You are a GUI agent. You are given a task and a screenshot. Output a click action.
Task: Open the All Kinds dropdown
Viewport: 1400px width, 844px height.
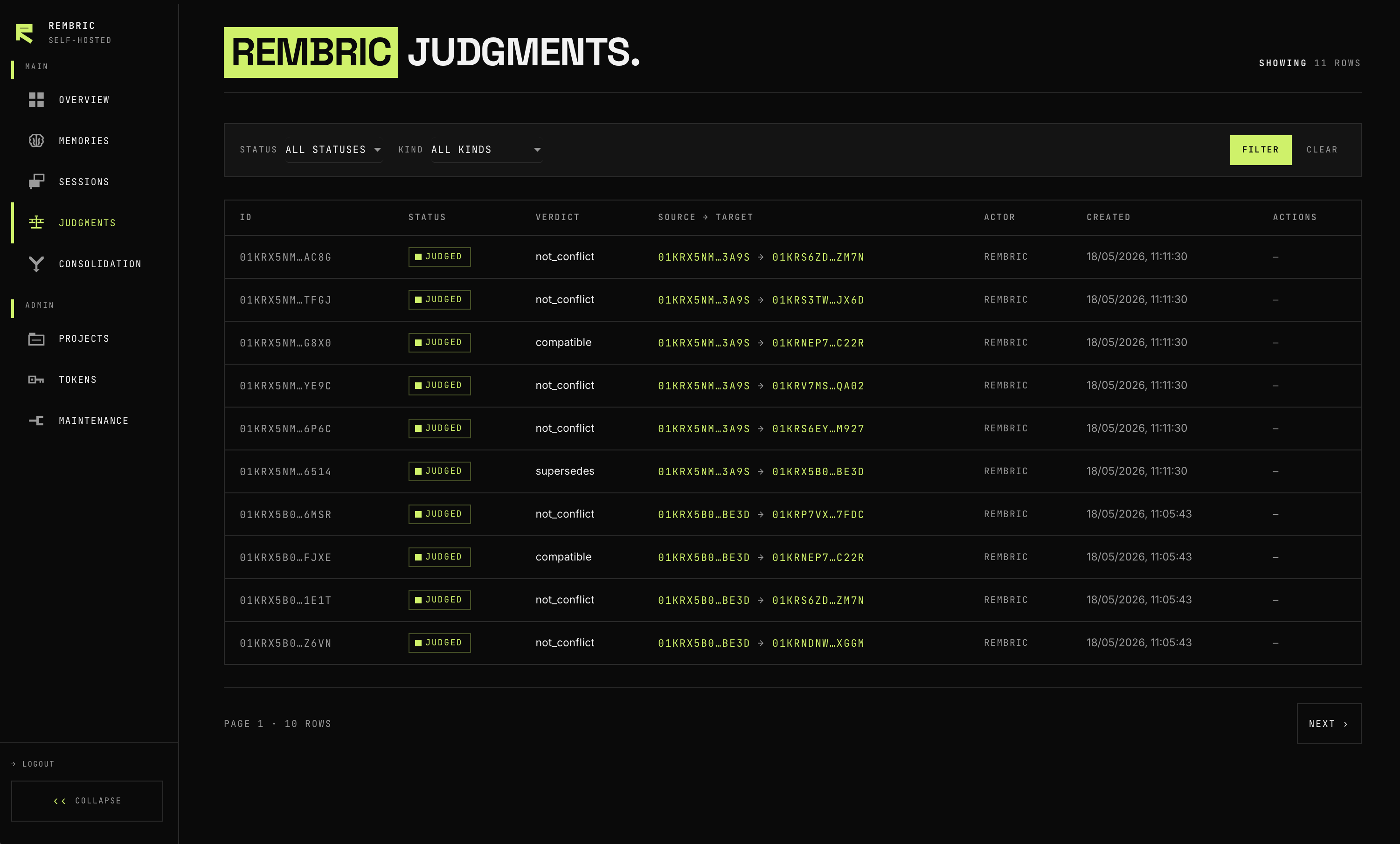(x=486, y=150)
